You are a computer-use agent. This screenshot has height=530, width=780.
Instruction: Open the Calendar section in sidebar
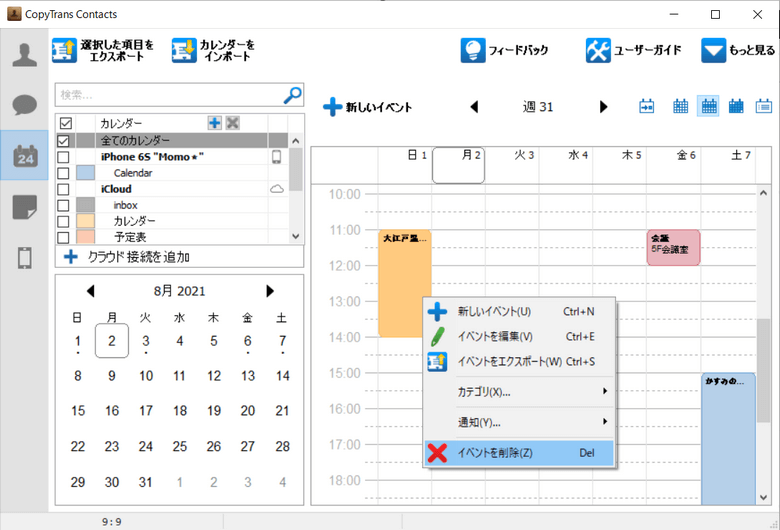tap(25, 156)
